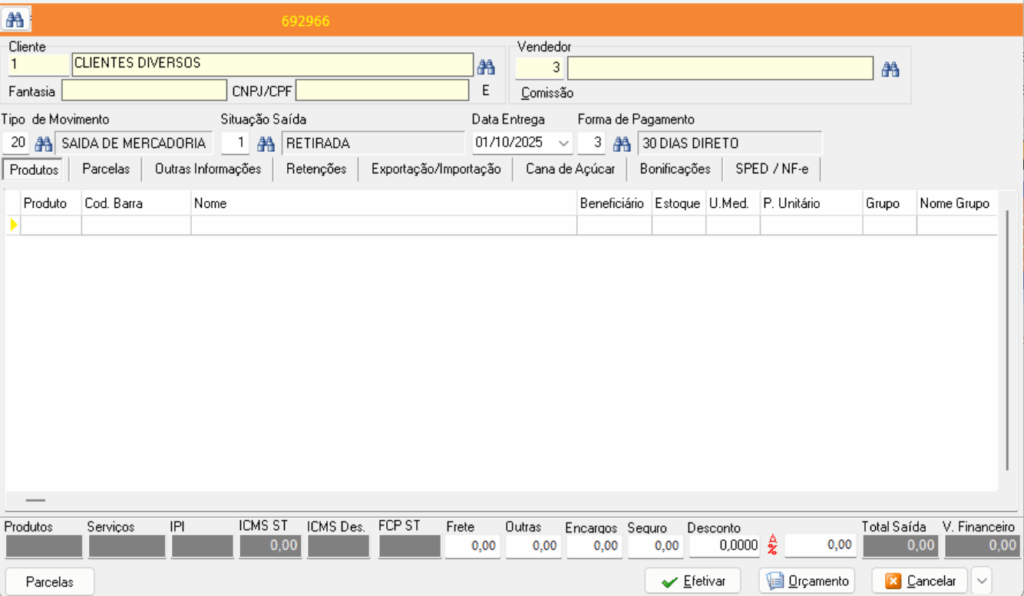Click the Fantasia input field
Image resolution: width=1024 pixels, height=596 pixels.
tap(144, 91)
